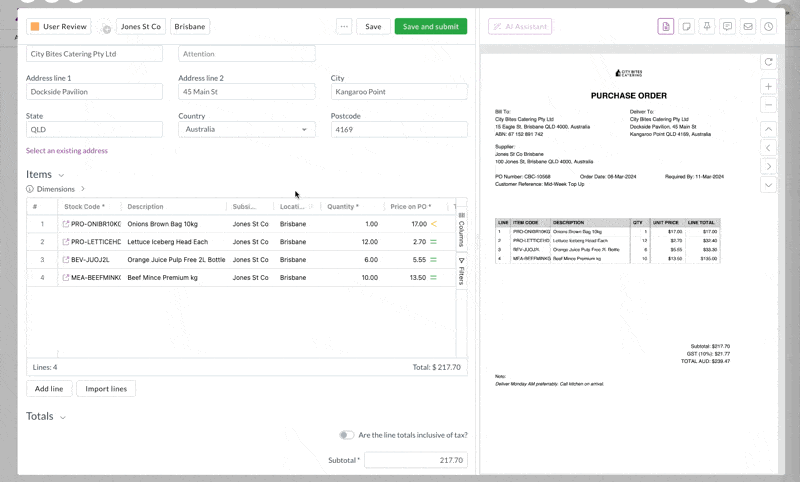The image size is (800, 482).
Task: Open the linked stock item PRO-LETTICEHD
Action: pyautogui.click(x=66, y=242)
